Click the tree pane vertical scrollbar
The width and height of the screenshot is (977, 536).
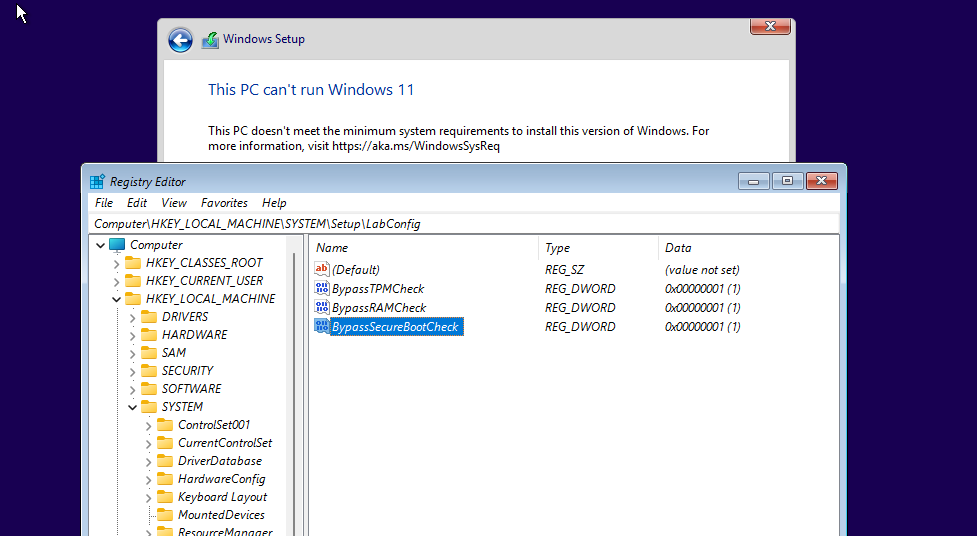pos(293,393)
